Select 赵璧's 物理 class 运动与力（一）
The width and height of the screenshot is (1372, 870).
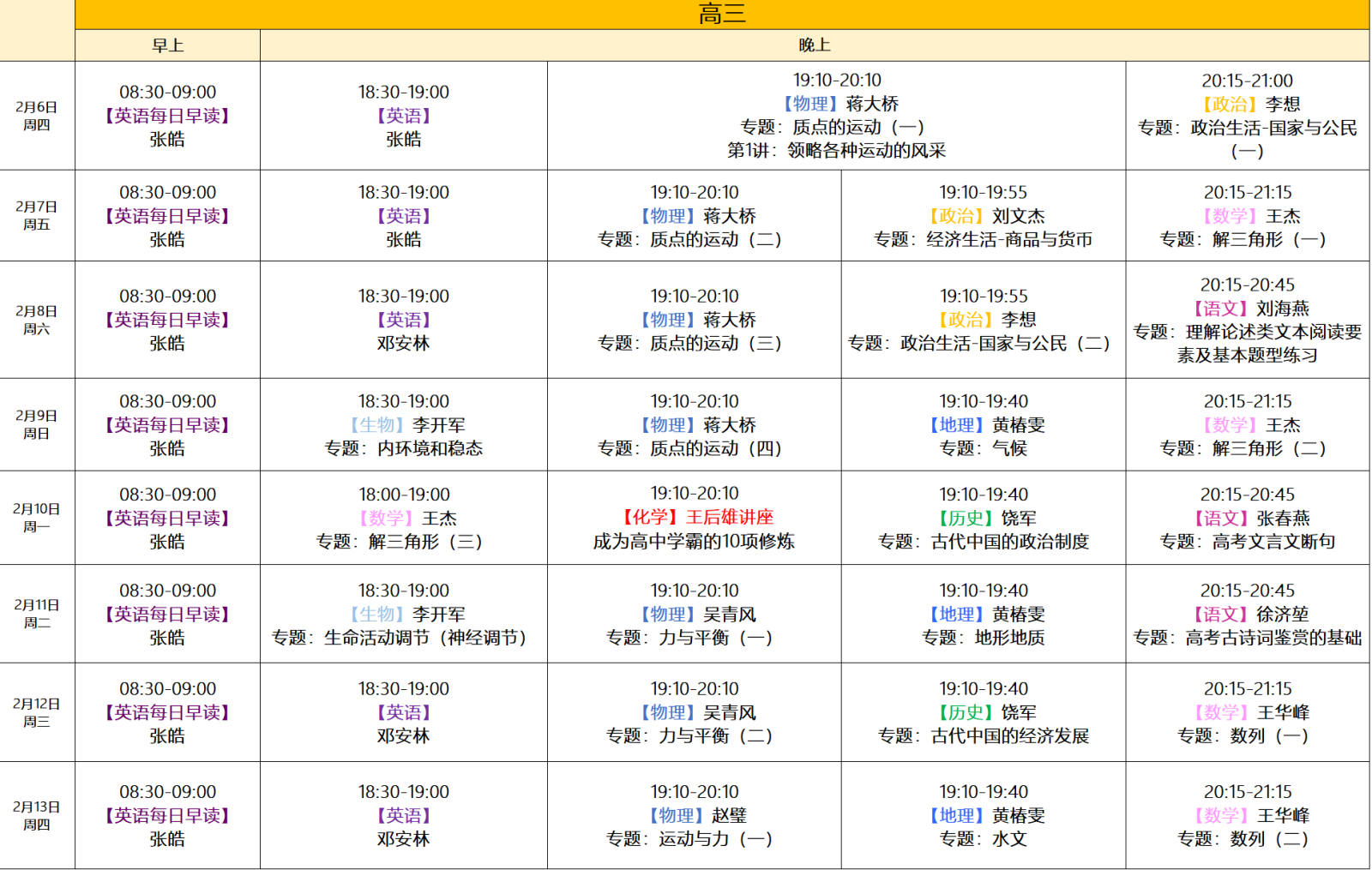694,816
